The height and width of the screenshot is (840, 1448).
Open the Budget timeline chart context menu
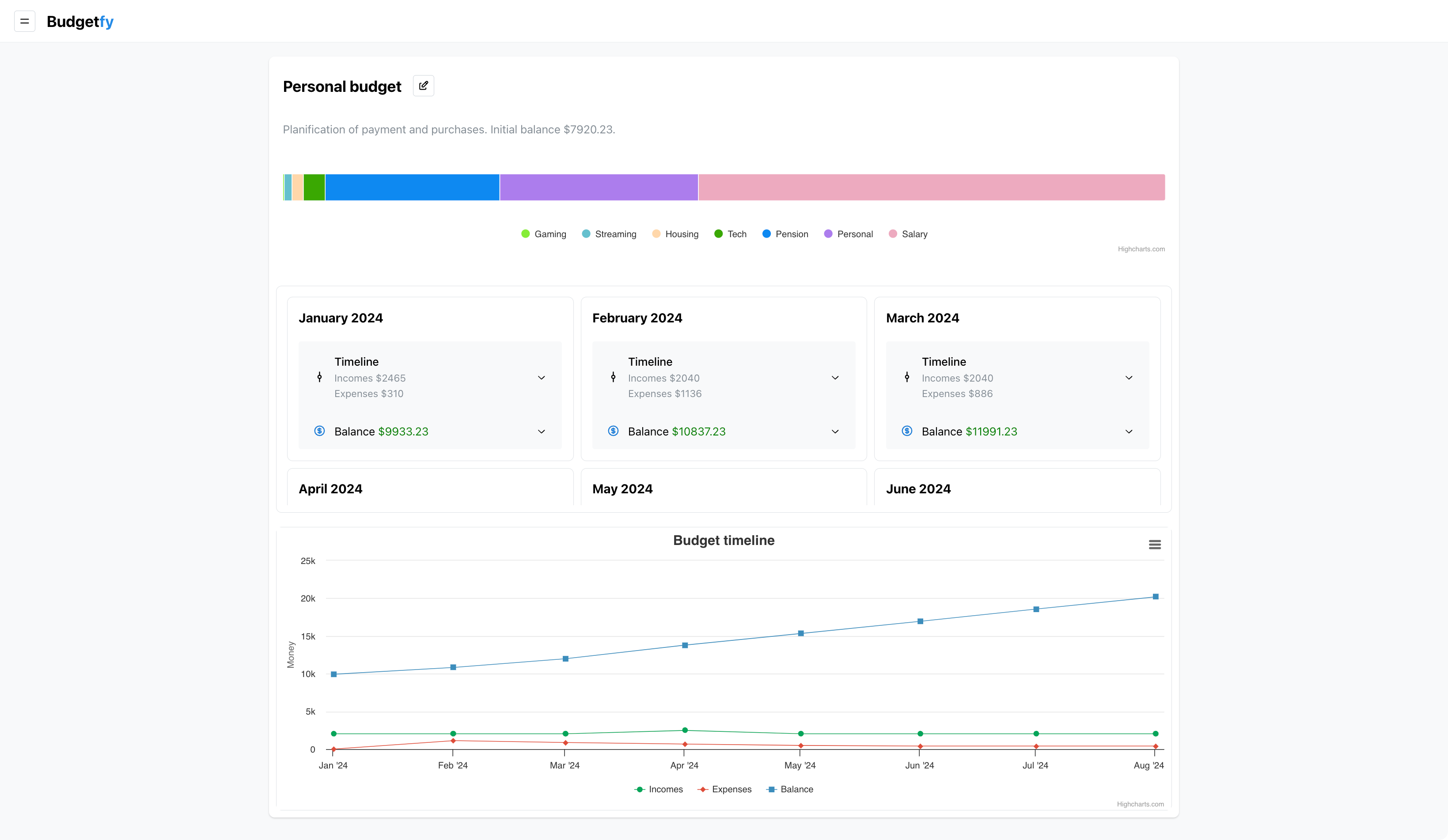(1154, 544)
